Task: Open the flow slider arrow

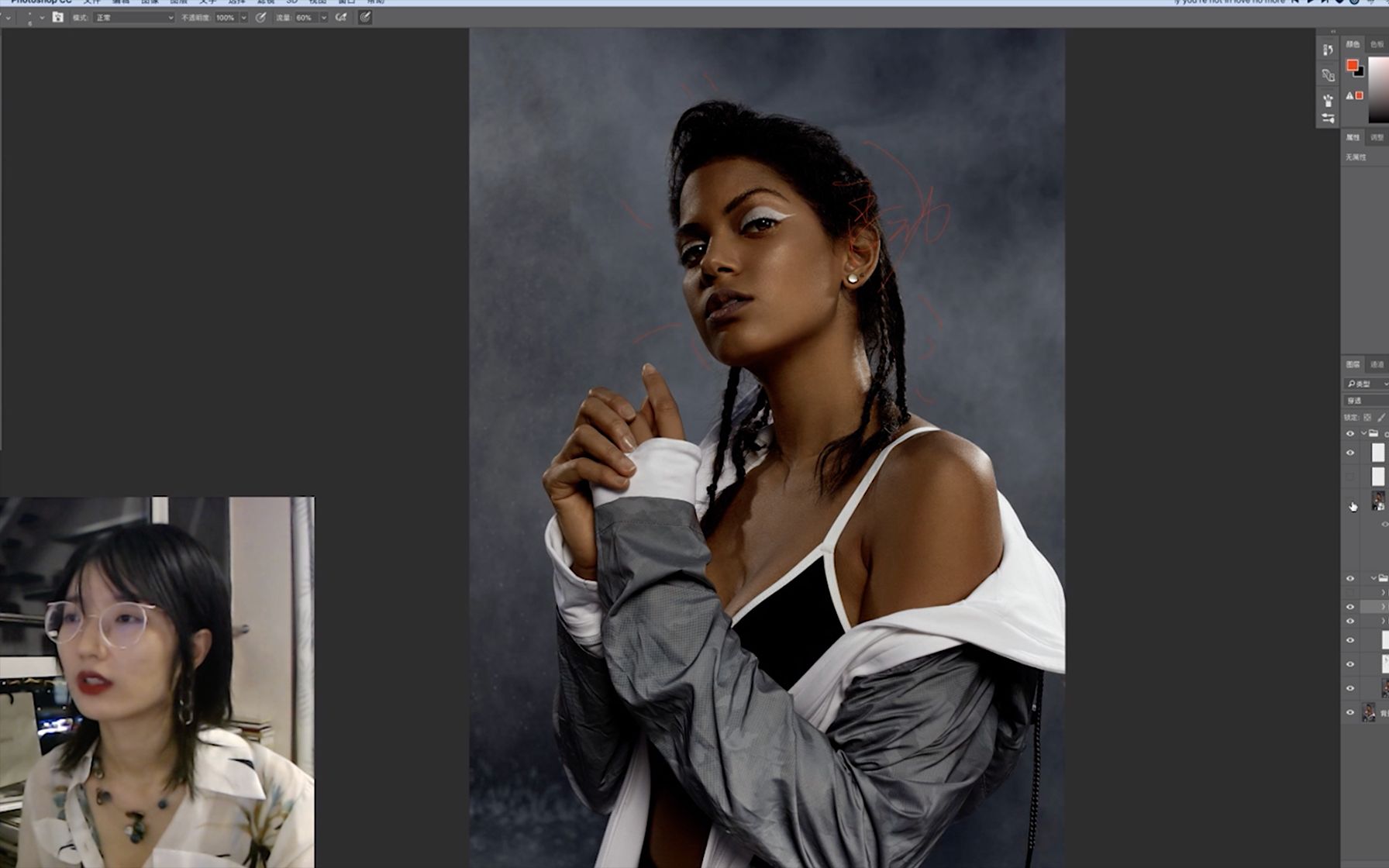Action: coord(323,17)
